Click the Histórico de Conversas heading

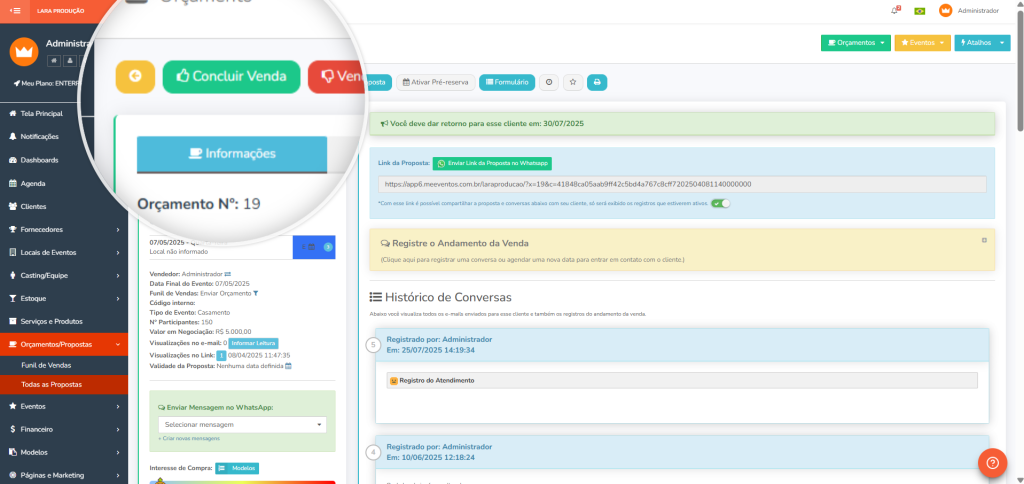click(x=441, y=297)
